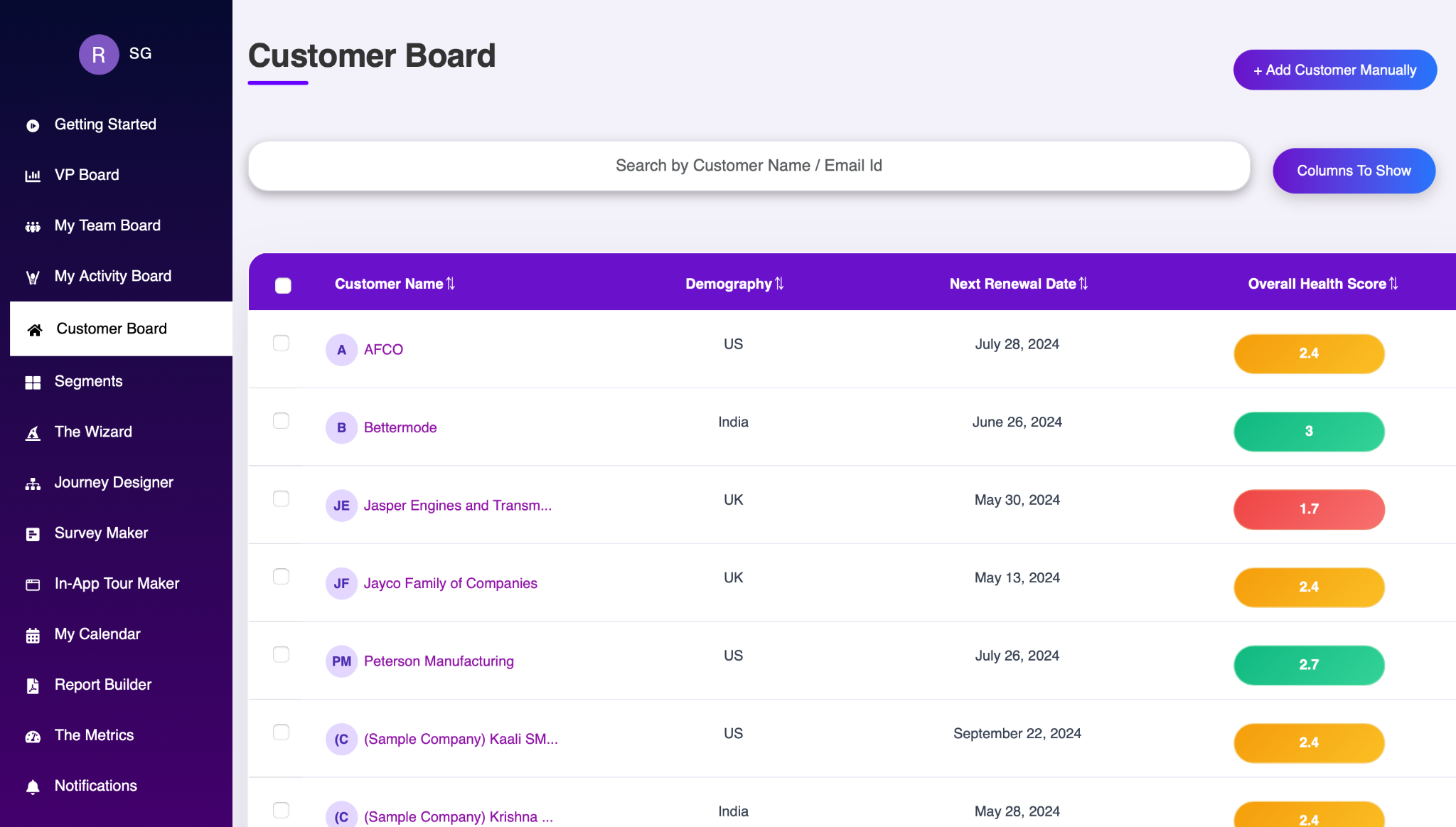Screen dimensions: 1456x827
Task: Click the Getting Started play icon
Action: click(33, 126)
